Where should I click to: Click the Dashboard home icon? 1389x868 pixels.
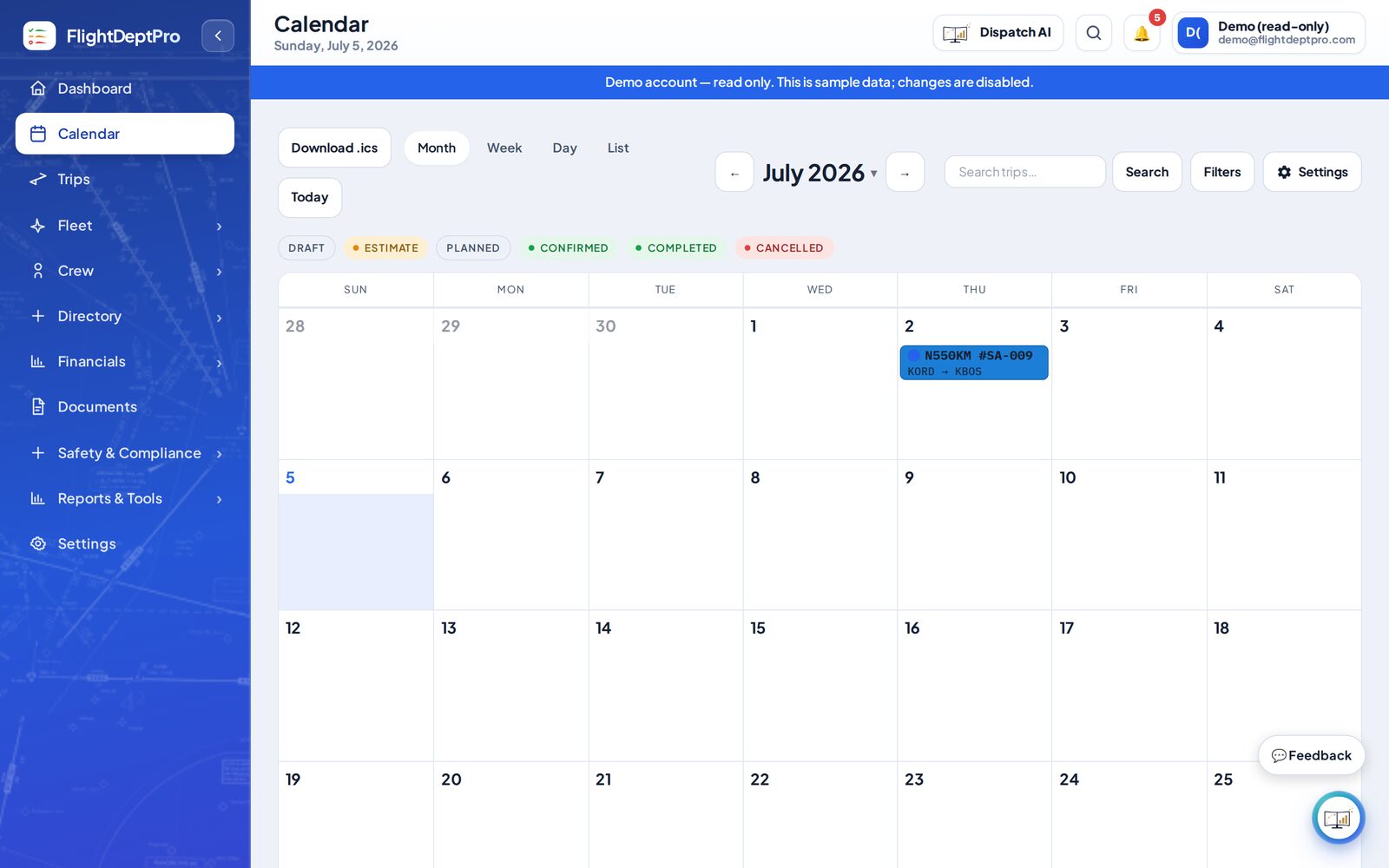37,89
